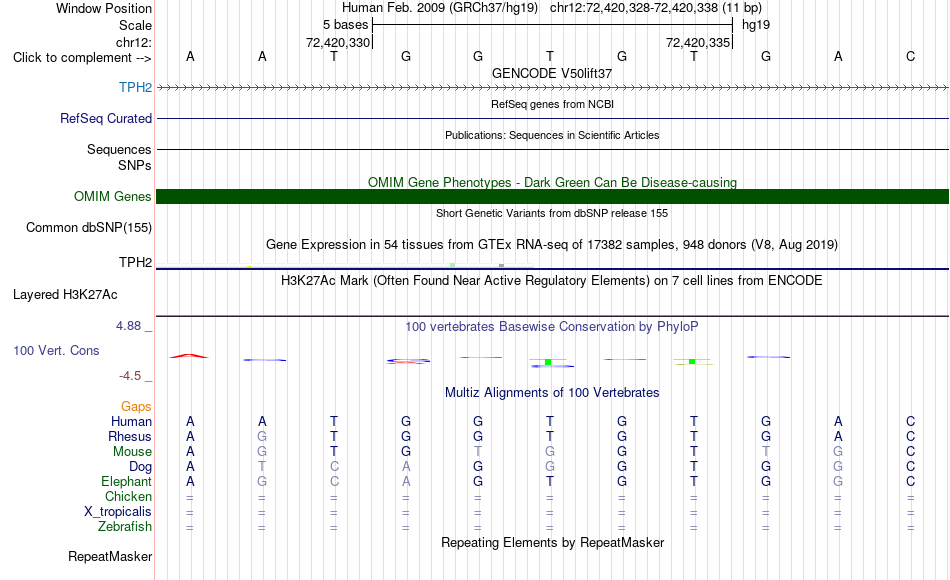Select the Human species label
The width and height of the screenshot is (950, 580).
tap(131, 421)
